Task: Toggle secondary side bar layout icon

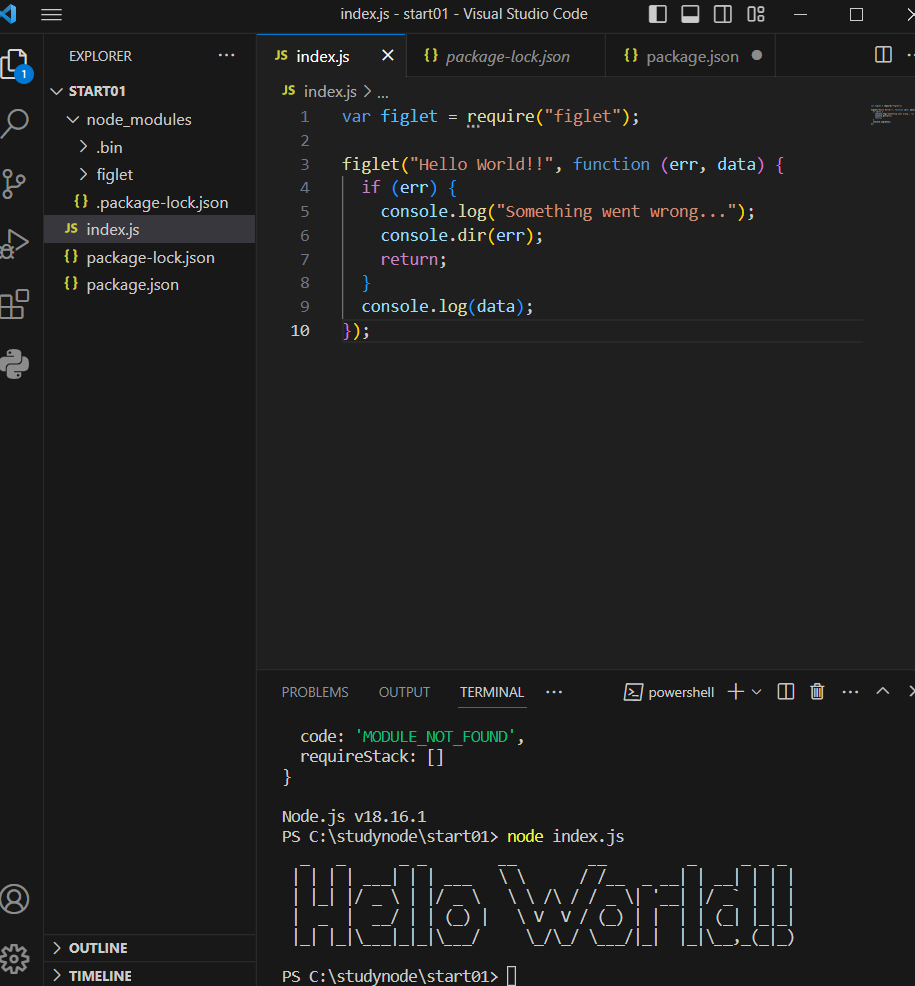Action: (723, 14)
